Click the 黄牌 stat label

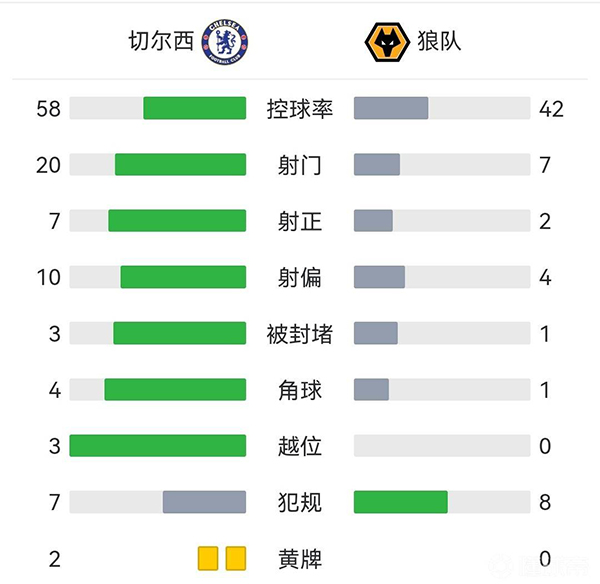point(299,558)
